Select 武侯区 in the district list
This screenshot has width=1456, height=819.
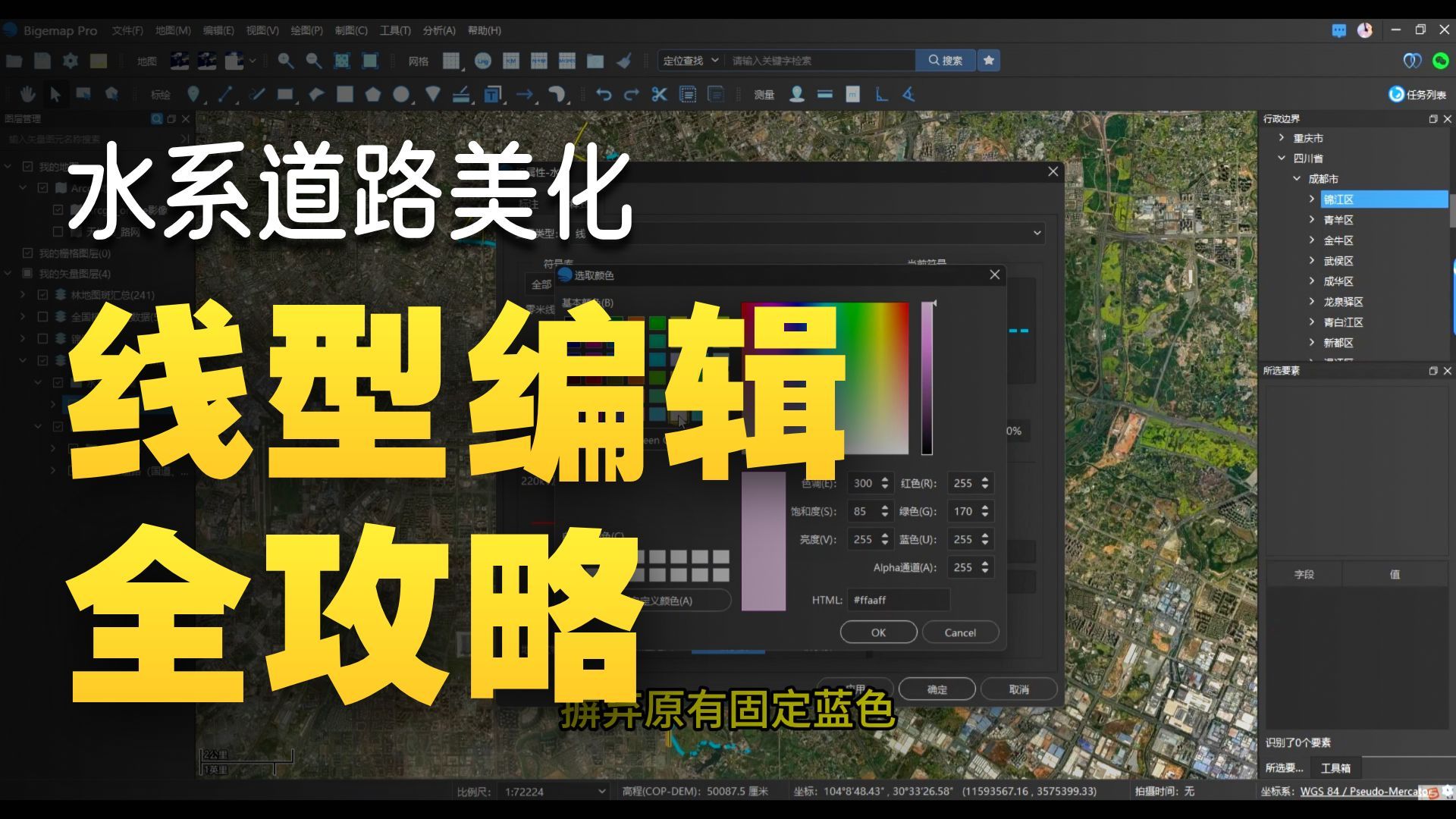(x=1338, y=261)
